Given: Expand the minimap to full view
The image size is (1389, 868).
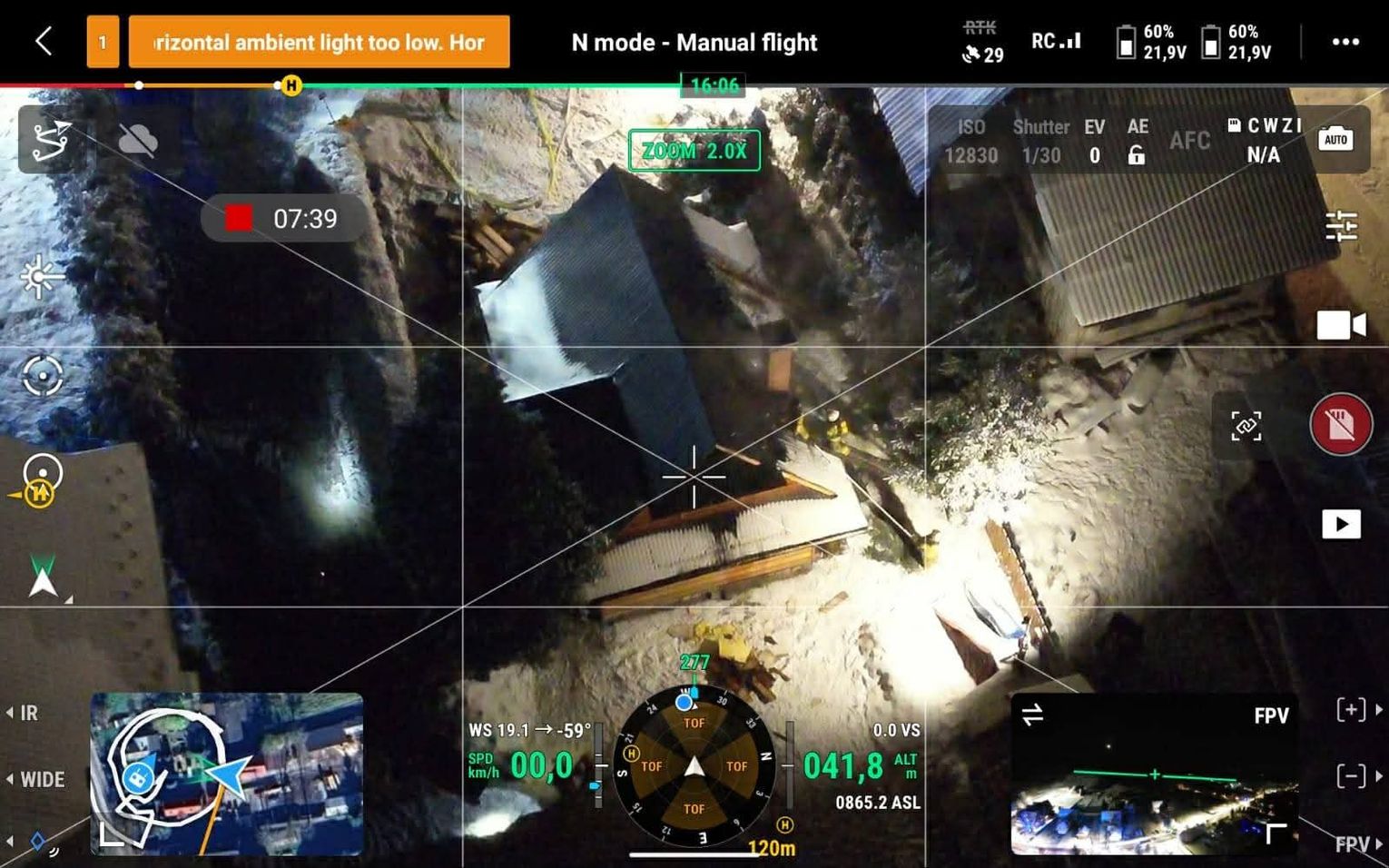Looking at the screenshot, I should click(x=112, y=834).
